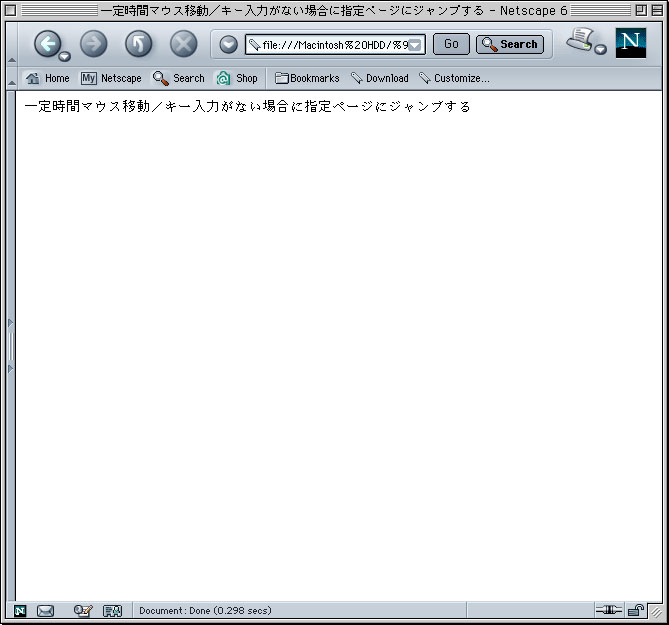669x625 pixels.
Task: Click the Document: Done status text
Action: coord(205,611)
